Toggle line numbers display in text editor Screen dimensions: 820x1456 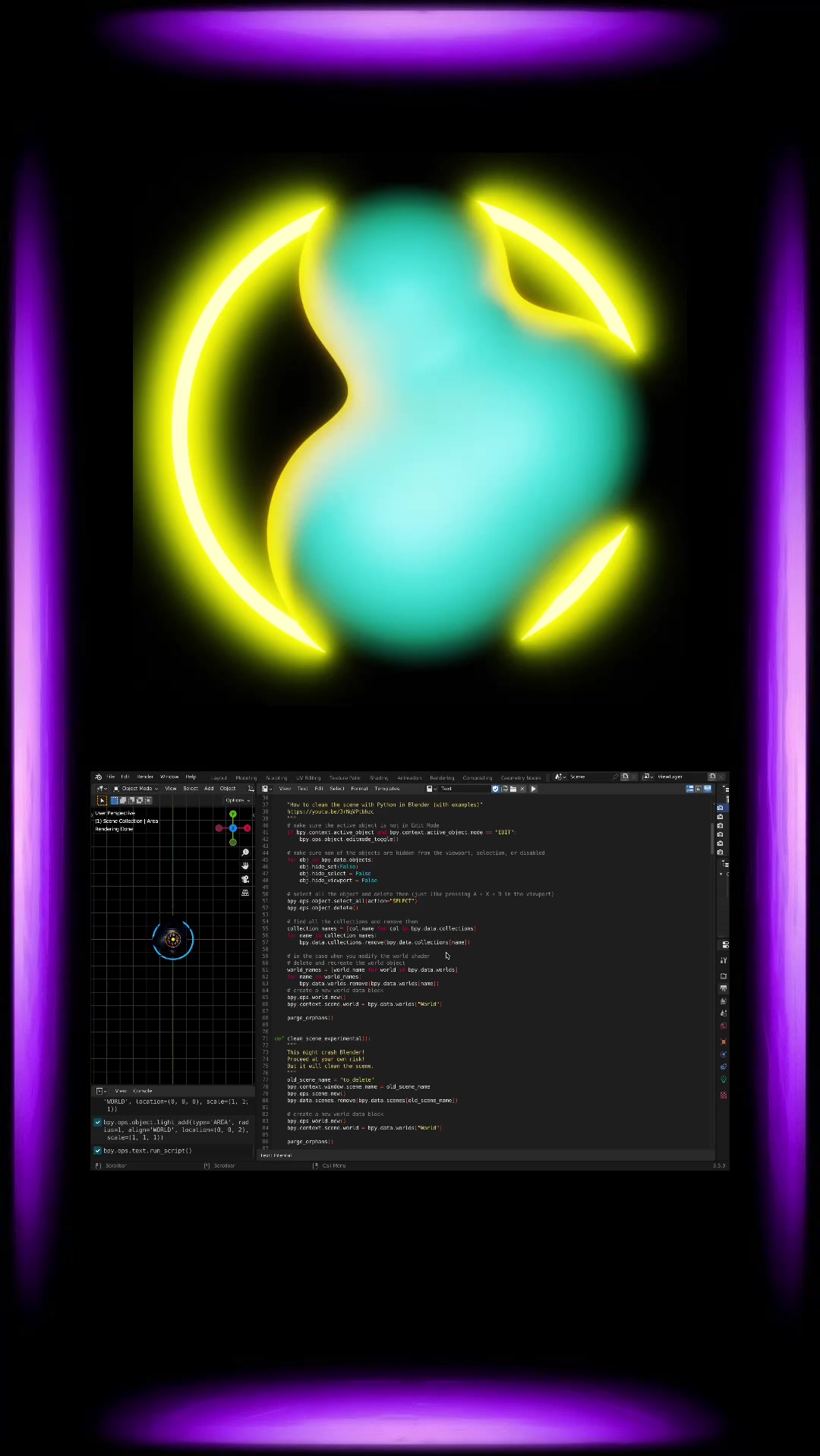(690, 789)
